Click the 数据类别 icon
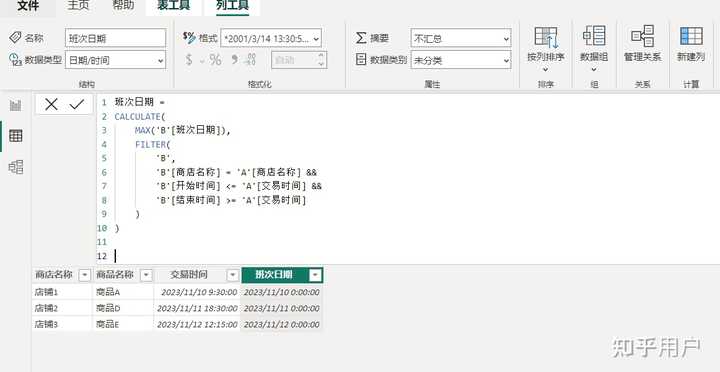 tap(361, 59)
